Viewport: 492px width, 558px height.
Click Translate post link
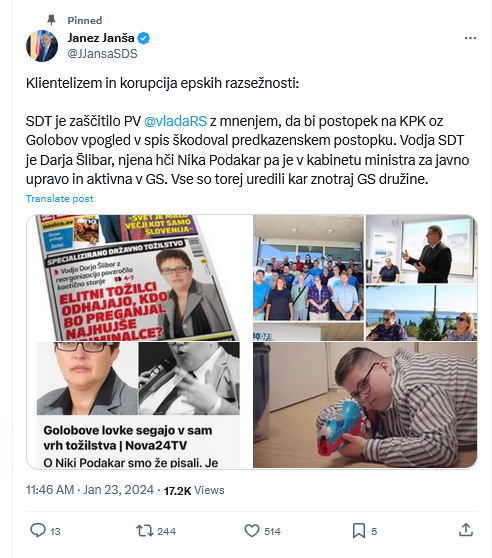pos(60,199)
